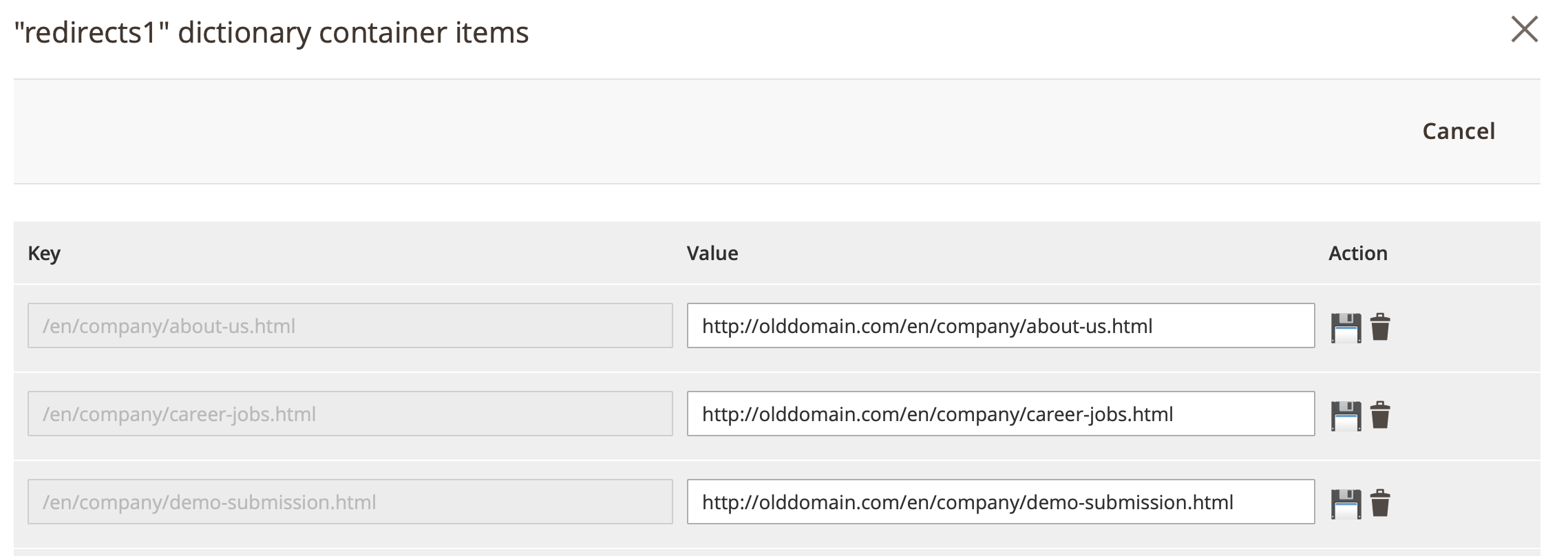Image resolution: width=1568 pixels, height=556 pixels.
Task: Click the Value column header
Action: (x=712, y=253)
